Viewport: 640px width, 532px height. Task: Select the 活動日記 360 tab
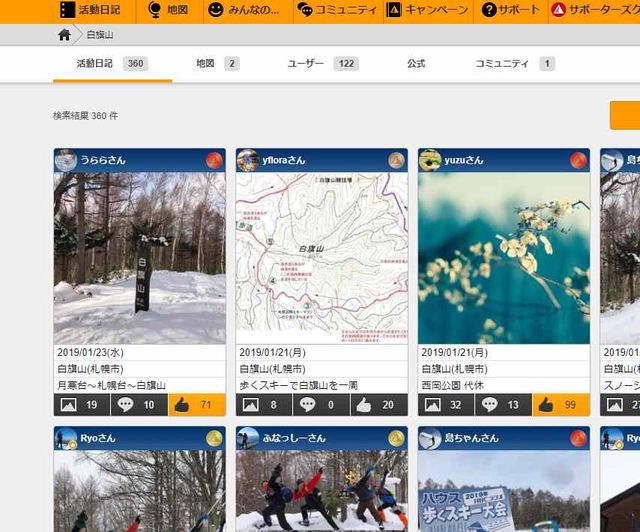[x=112, y=64]
